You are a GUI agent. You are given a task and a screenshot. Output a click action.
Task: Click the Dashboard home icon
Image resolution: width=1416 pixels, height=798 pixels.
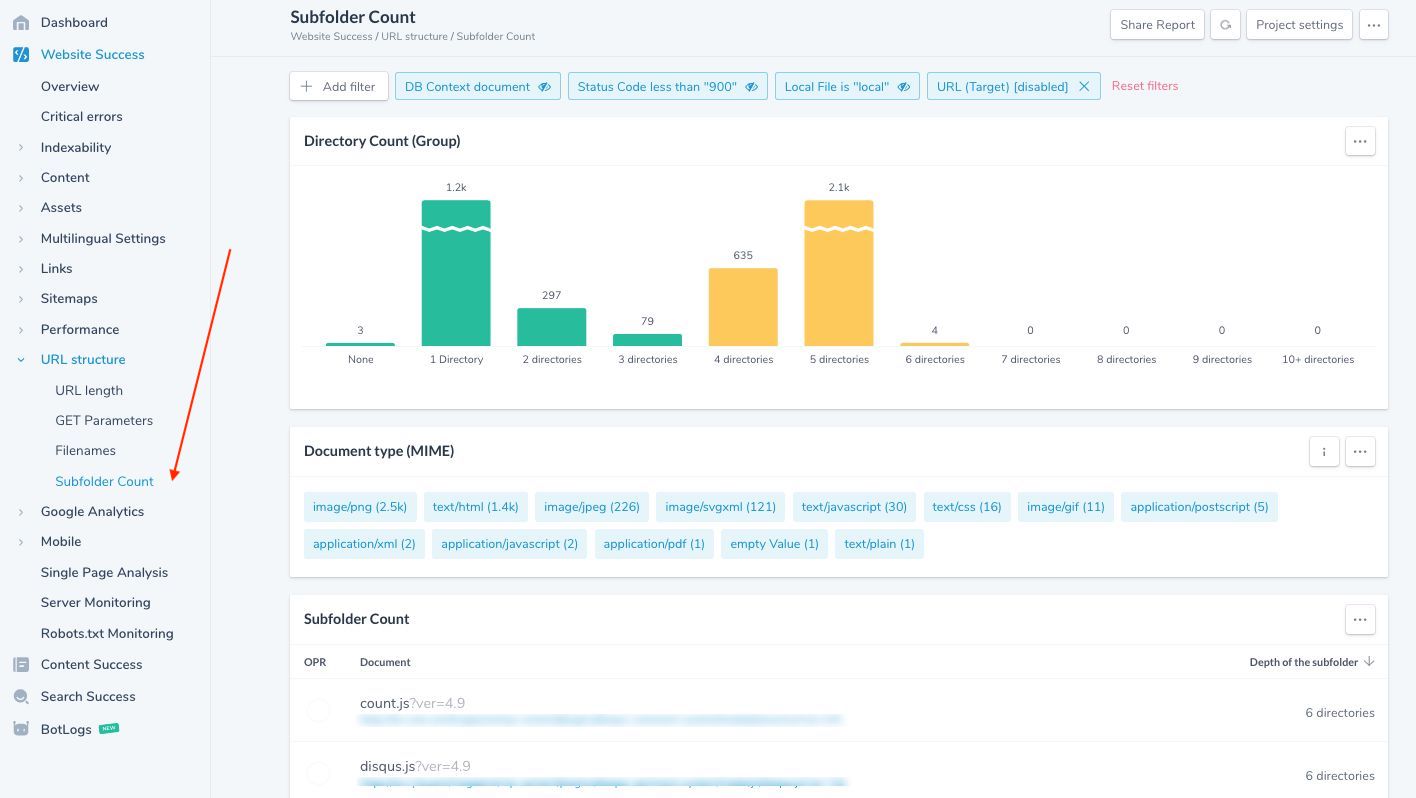click(19, 22)
